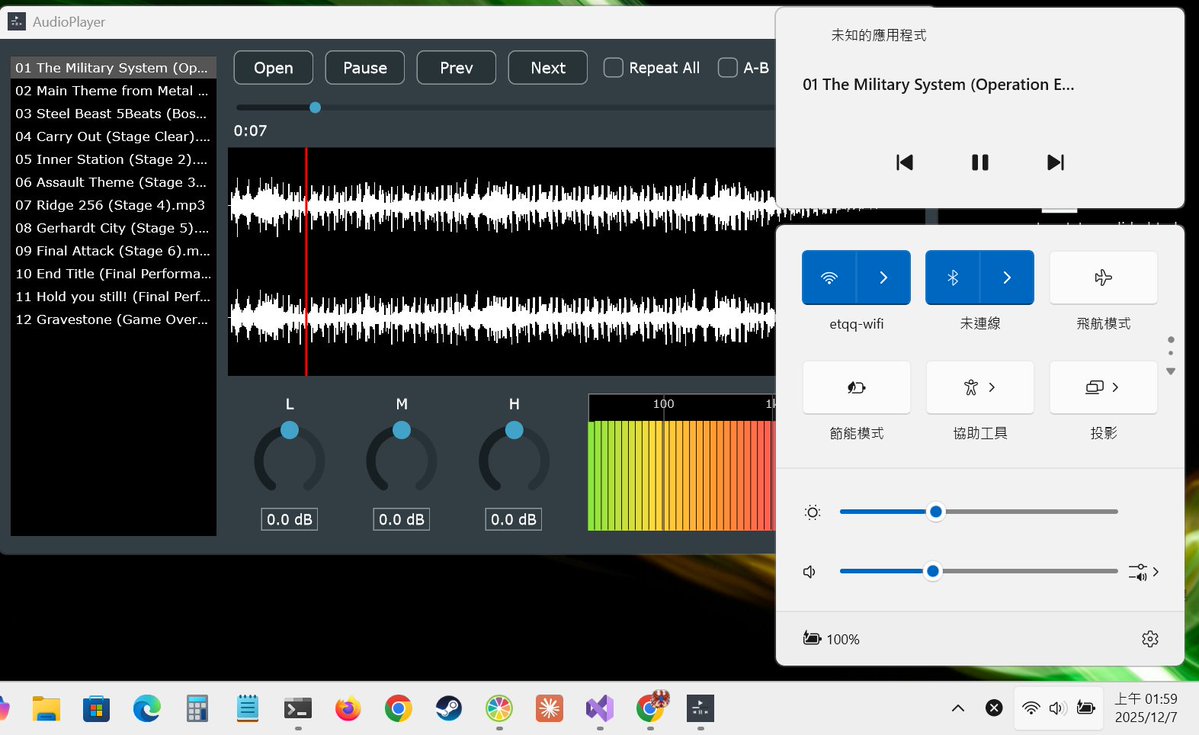This screenshot has width=1199, height=735.
Task: Open all settings via gear icon
Action: tap(1150, 639)
